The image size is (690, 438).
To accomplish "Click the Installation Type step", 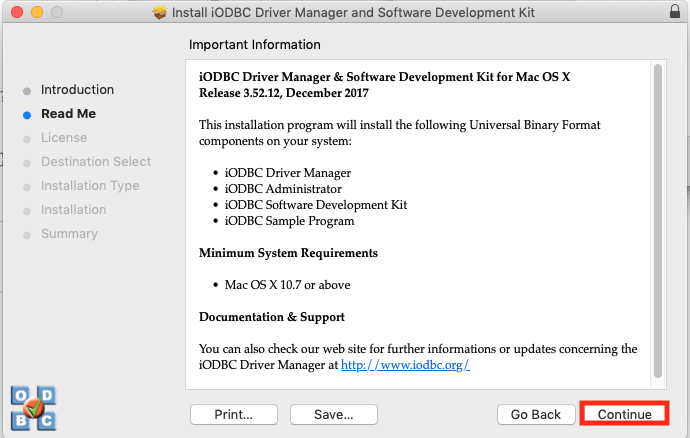I will point(90,186).
